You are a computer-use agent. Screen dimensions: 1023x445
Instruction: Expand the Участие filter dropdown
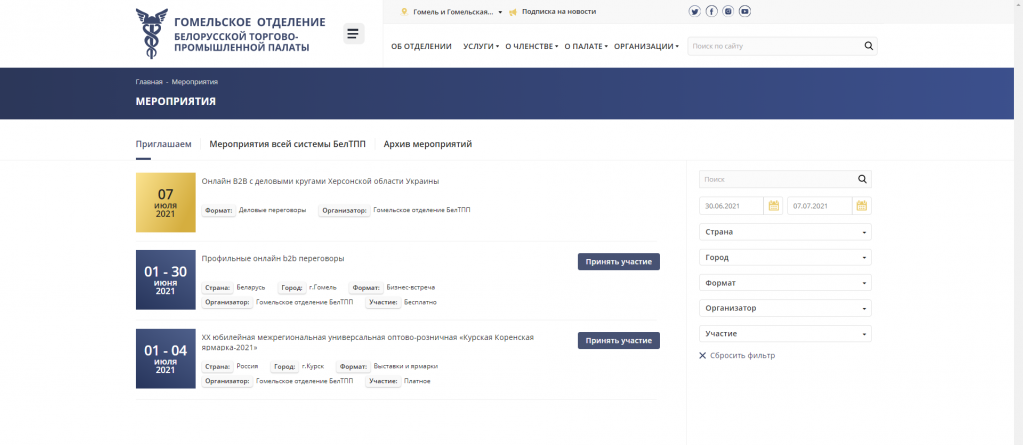(x=785, y=333)
